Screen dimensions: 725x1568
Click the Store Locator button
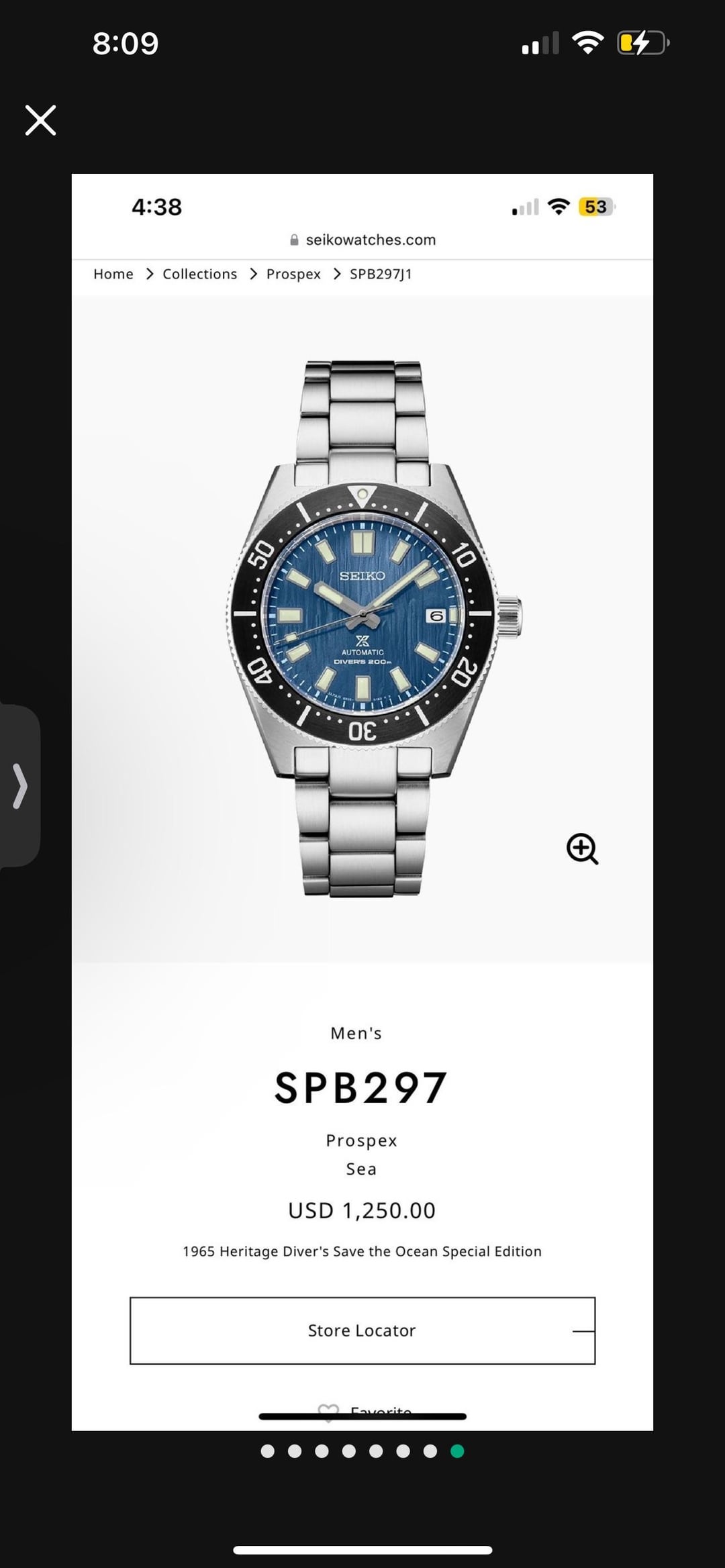[x=362, y=1330]
